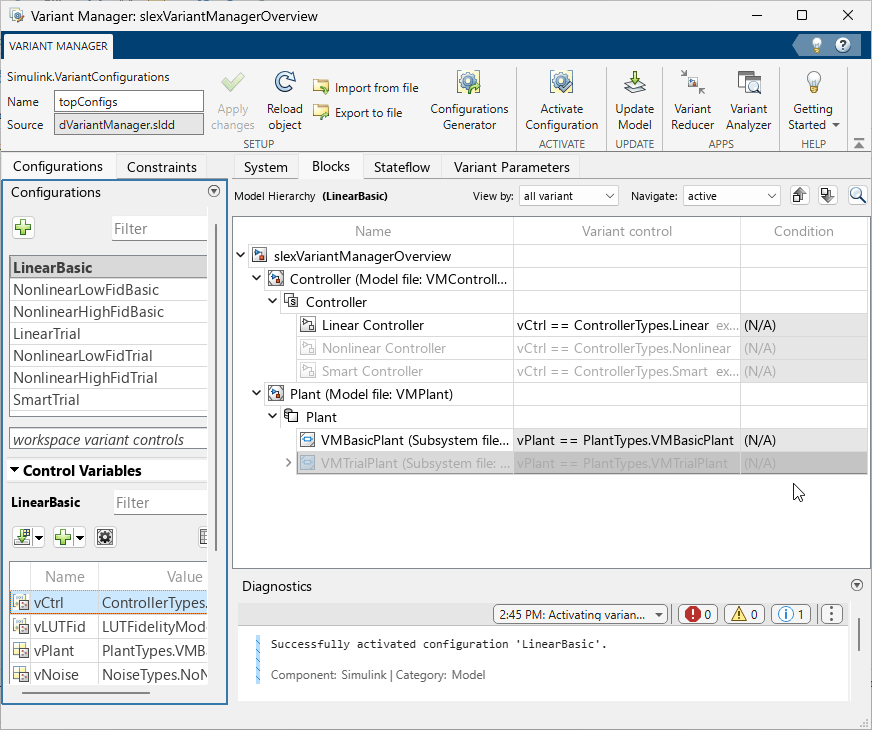Image resolution: width=872 pixels, height=730 pixels.
Task: Collapse the Plant subsystem node
Action: (x=272, y=416)
